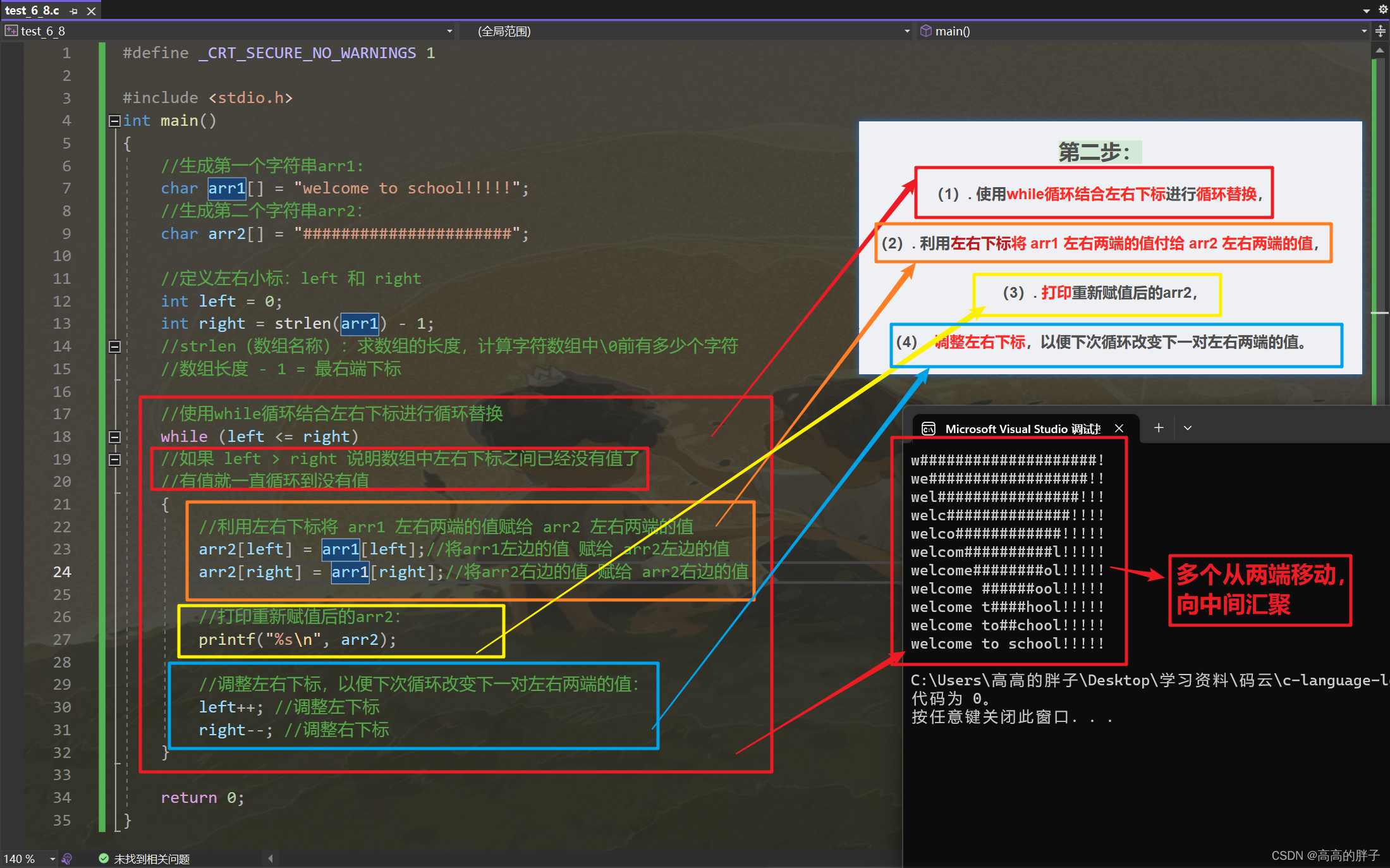
Task: Select the Microsoft Visual Studio debug console tab
Action: pyautogui.click(x=1022, y=429)
